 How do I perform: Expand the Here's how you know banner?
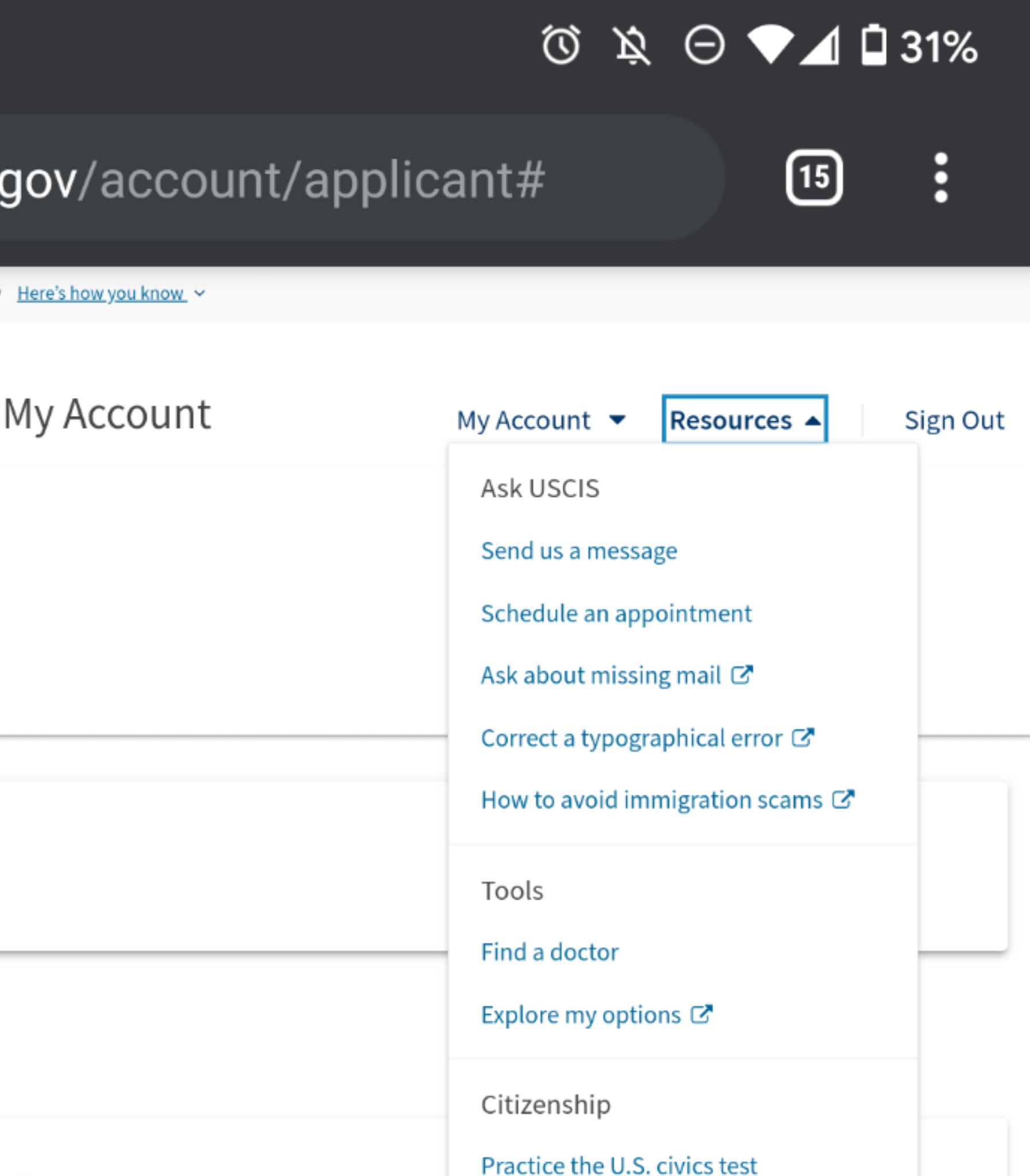[111, 293]
